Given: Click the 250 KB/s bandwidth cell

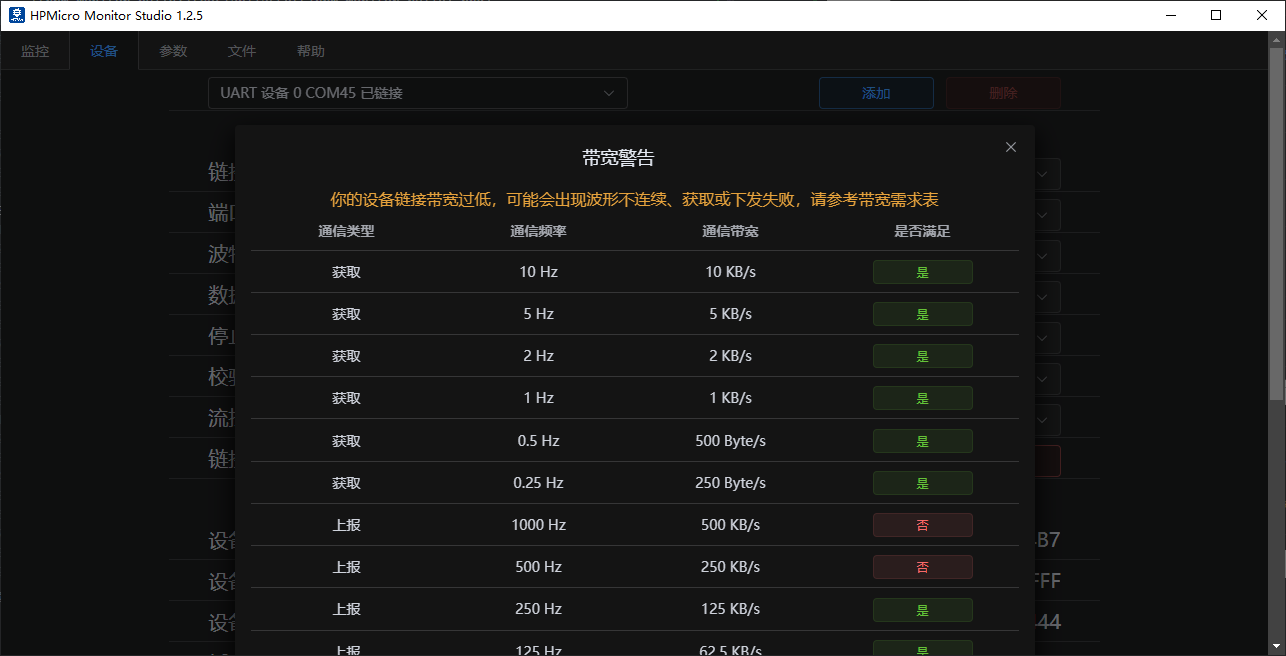Looking at the screenshot, I should tap(731, 567).
